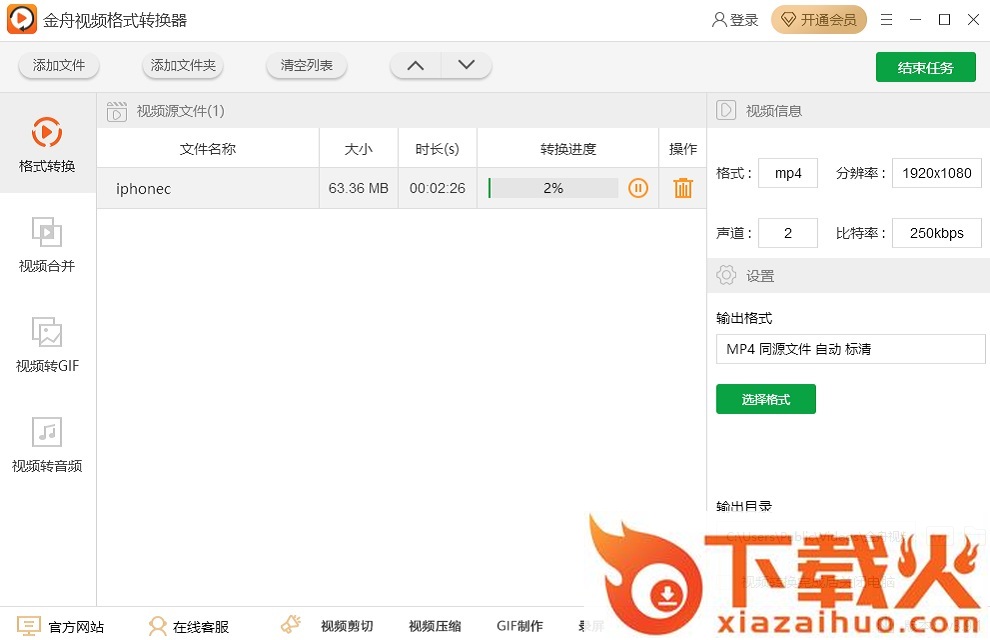
Task: Open the 视频压缩 tool link
Action: pos(434,626)
